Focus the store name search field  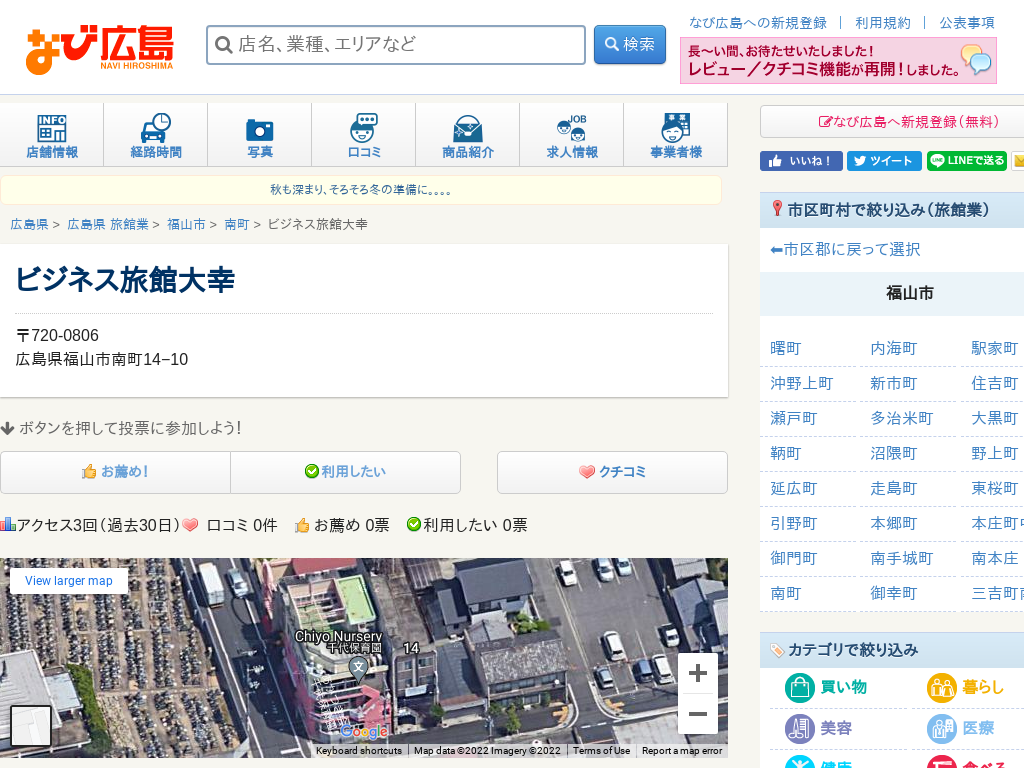(396, 45)
